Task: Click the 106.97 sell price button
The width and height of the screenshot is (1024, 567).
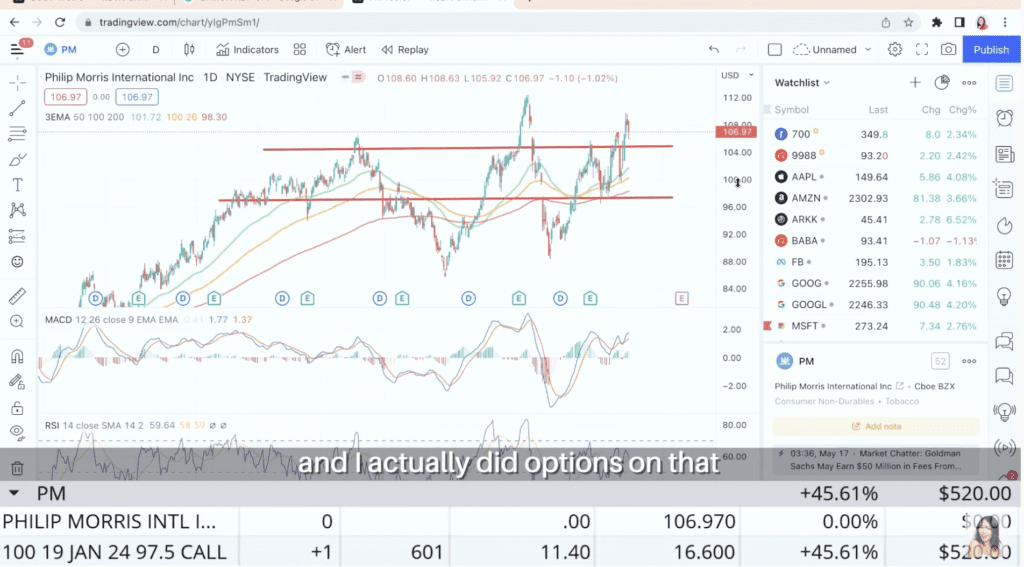Action: pos(66,97)
